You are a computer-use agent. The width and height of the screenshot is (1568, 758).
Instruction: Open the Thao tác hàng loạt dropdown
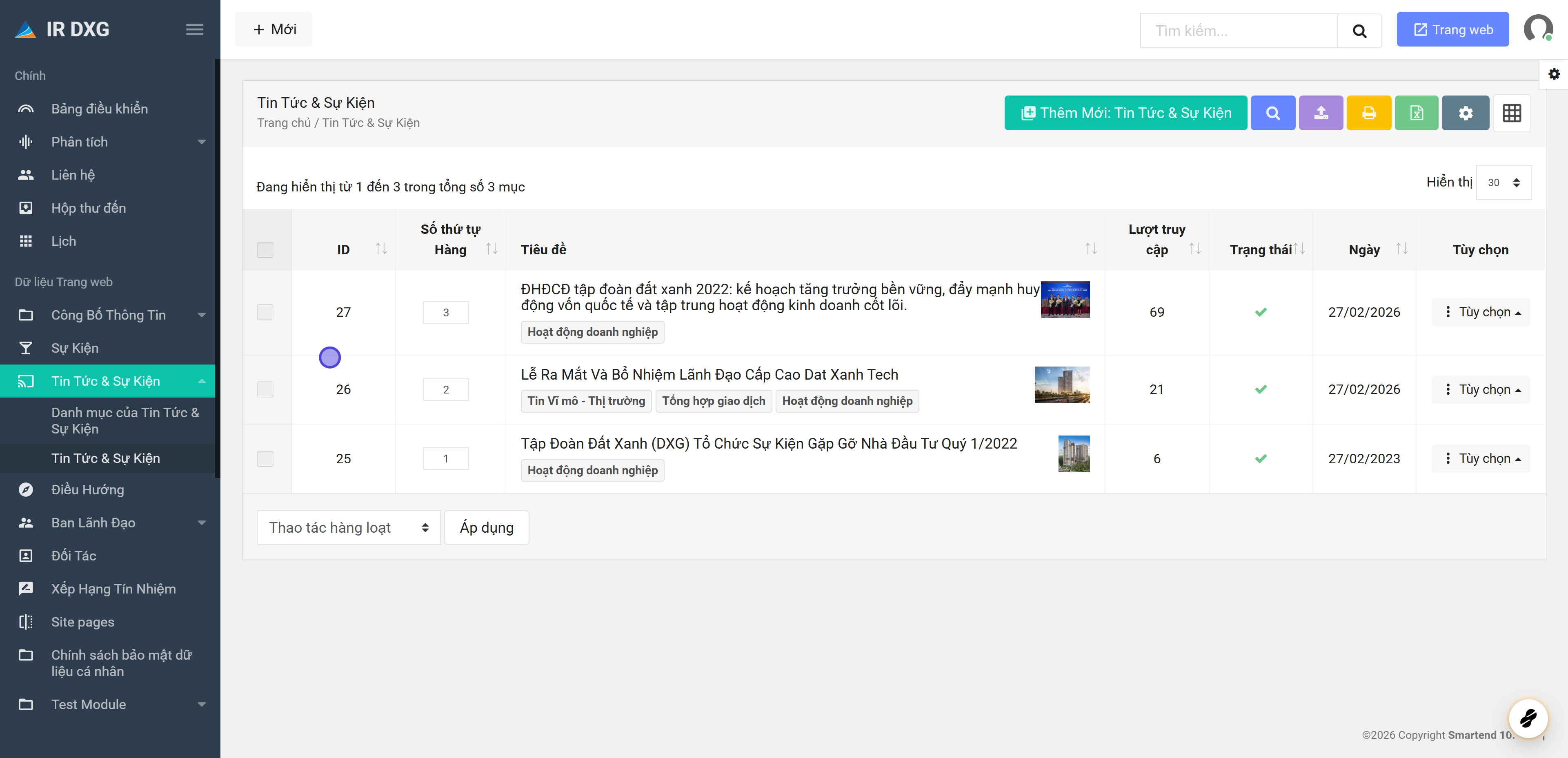(x=349, y=528)
